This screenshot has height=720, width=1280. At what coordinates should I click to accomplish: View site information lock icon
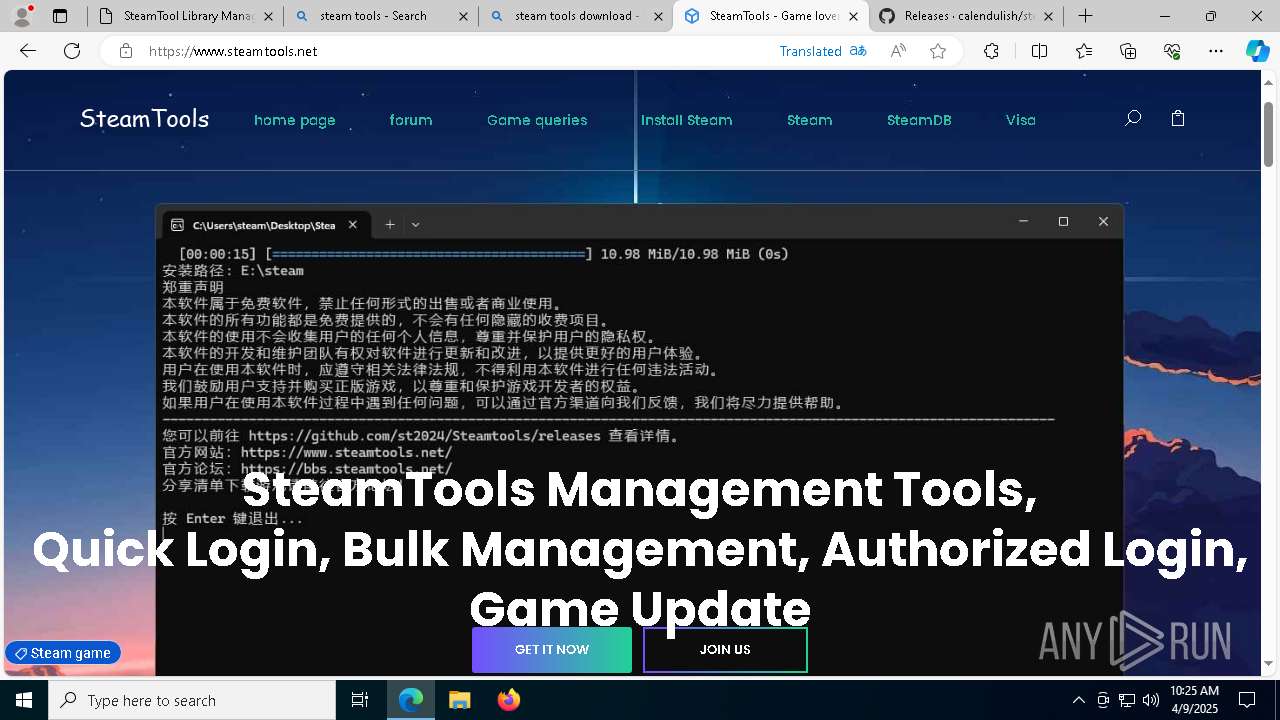tap(126, 51)
